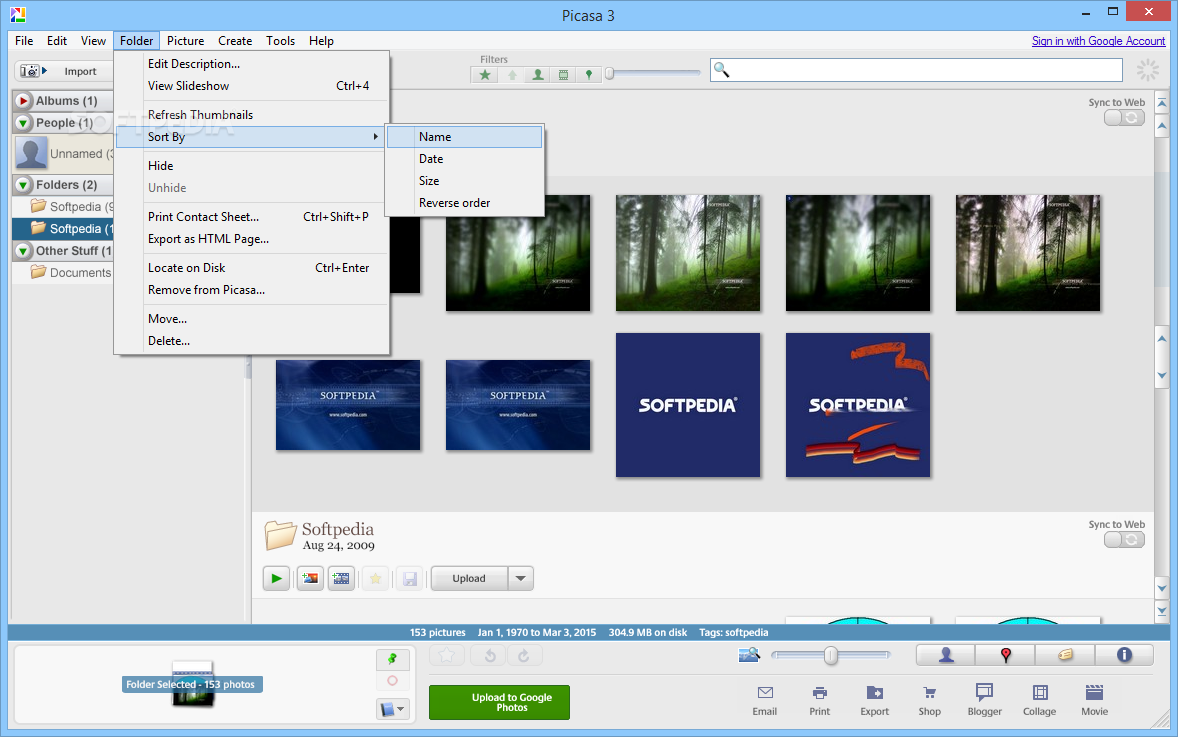Click the Upload to Google Photos button
This screenshot has width=1178, height=737.
(500, 702)
